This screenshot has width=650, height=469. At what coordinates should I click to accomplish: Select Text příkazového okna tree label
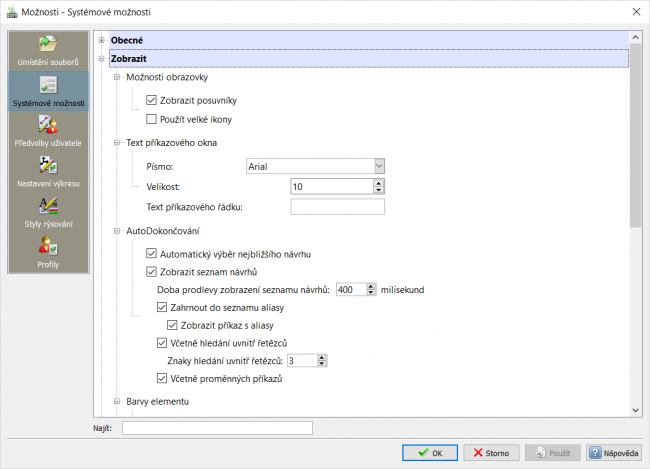172,143
